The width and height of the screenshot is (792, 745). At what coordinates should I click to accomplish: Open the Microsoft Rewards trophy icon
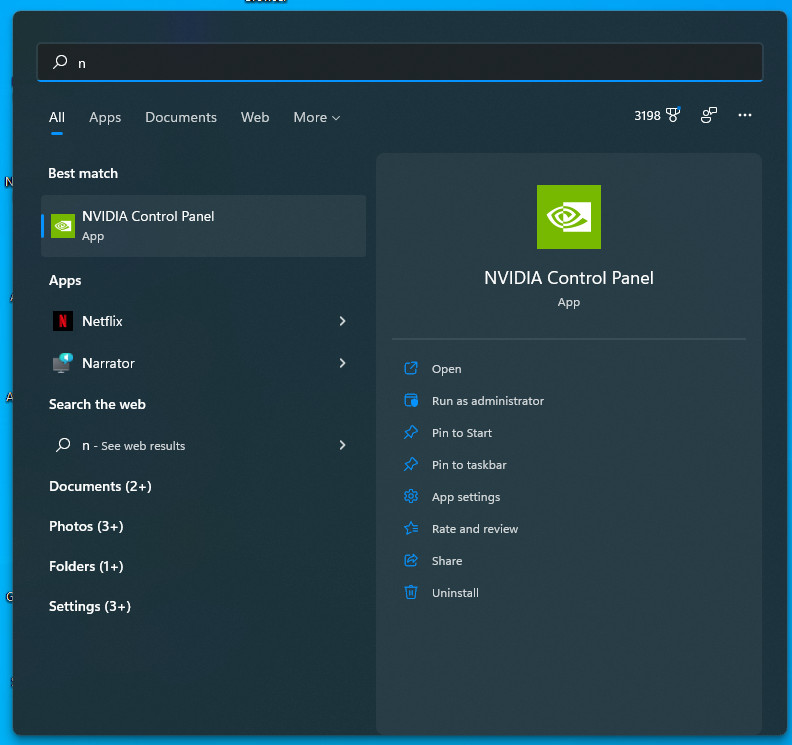tap(673, 116)
